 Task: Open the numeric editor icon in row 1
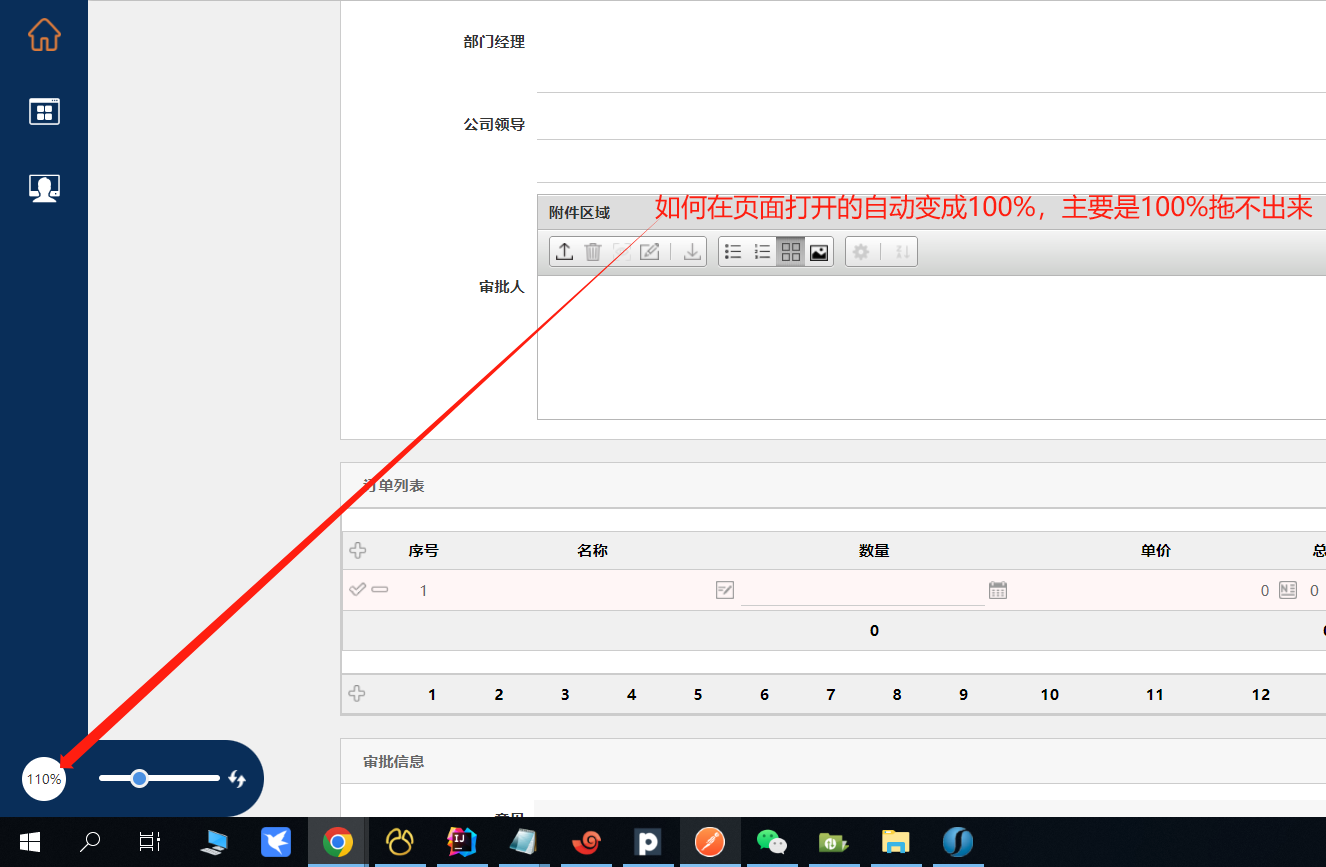click(1288, 590)
